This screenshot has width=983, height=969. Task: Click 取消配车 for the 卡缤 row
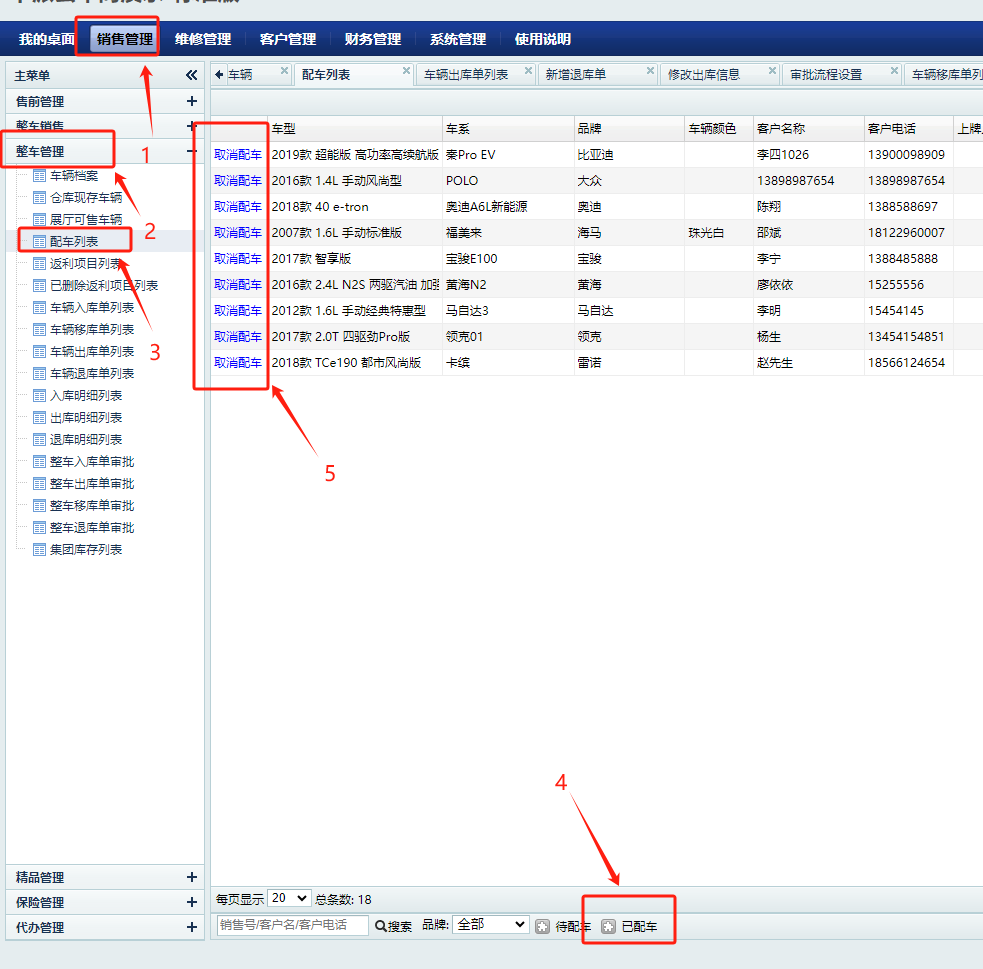point(238,363)
